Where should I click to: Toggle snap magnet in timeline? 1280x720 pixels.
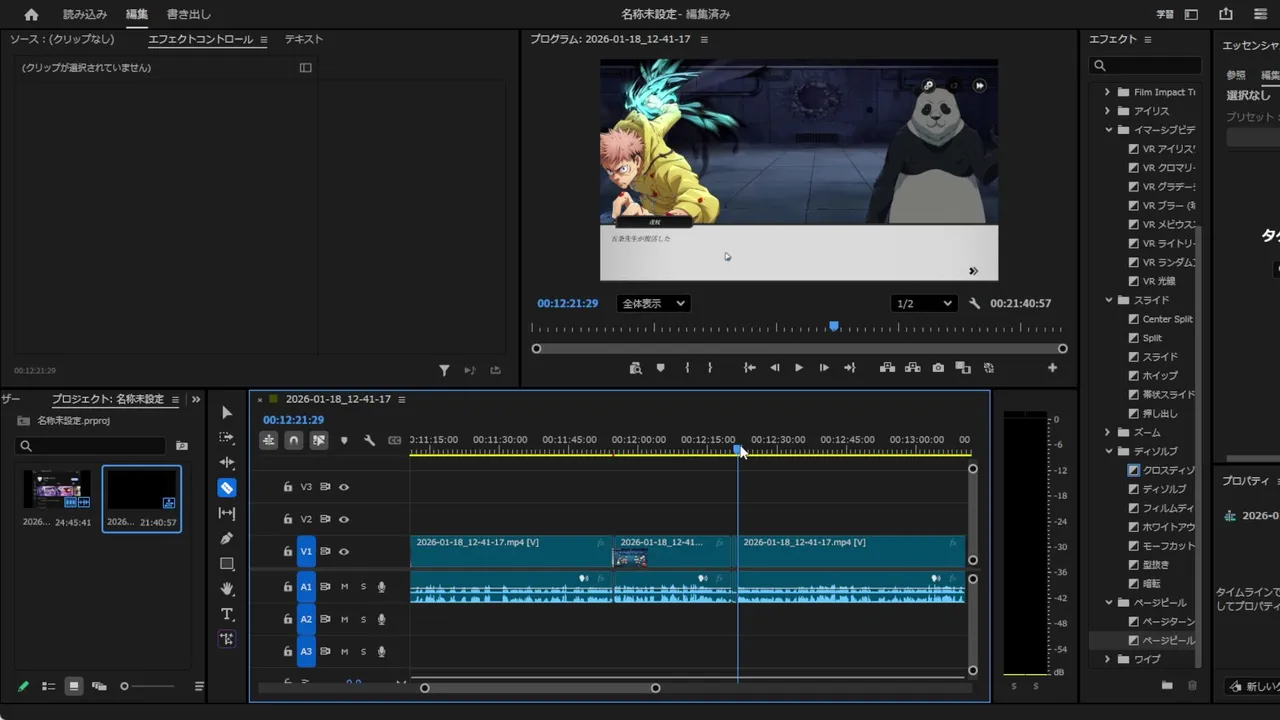point(293,440)
